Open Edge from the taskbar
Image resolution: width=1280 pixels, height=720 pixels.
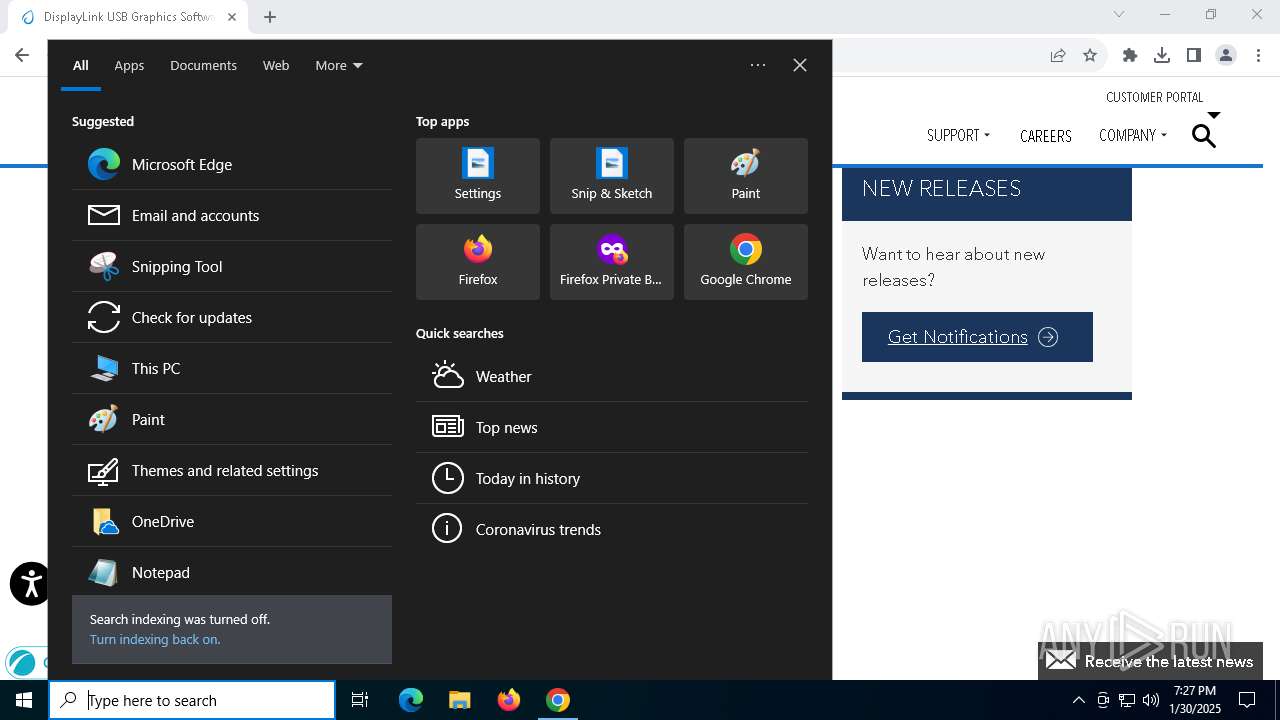point(411,700)
